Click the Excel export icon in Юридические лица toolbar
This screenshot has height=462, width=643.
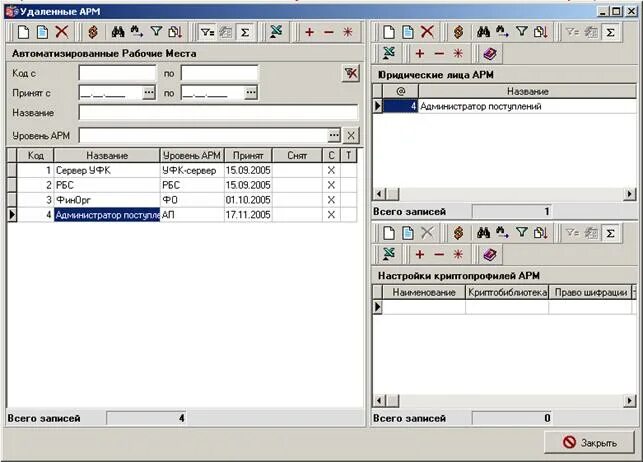(x=389, y=53)
